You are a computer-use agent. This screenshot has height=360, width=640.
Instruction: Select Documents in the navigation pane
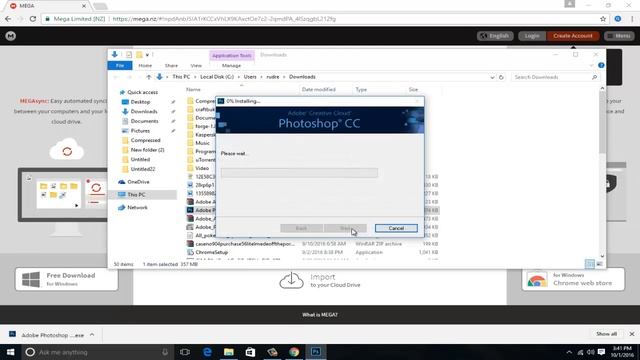point(144,121)
